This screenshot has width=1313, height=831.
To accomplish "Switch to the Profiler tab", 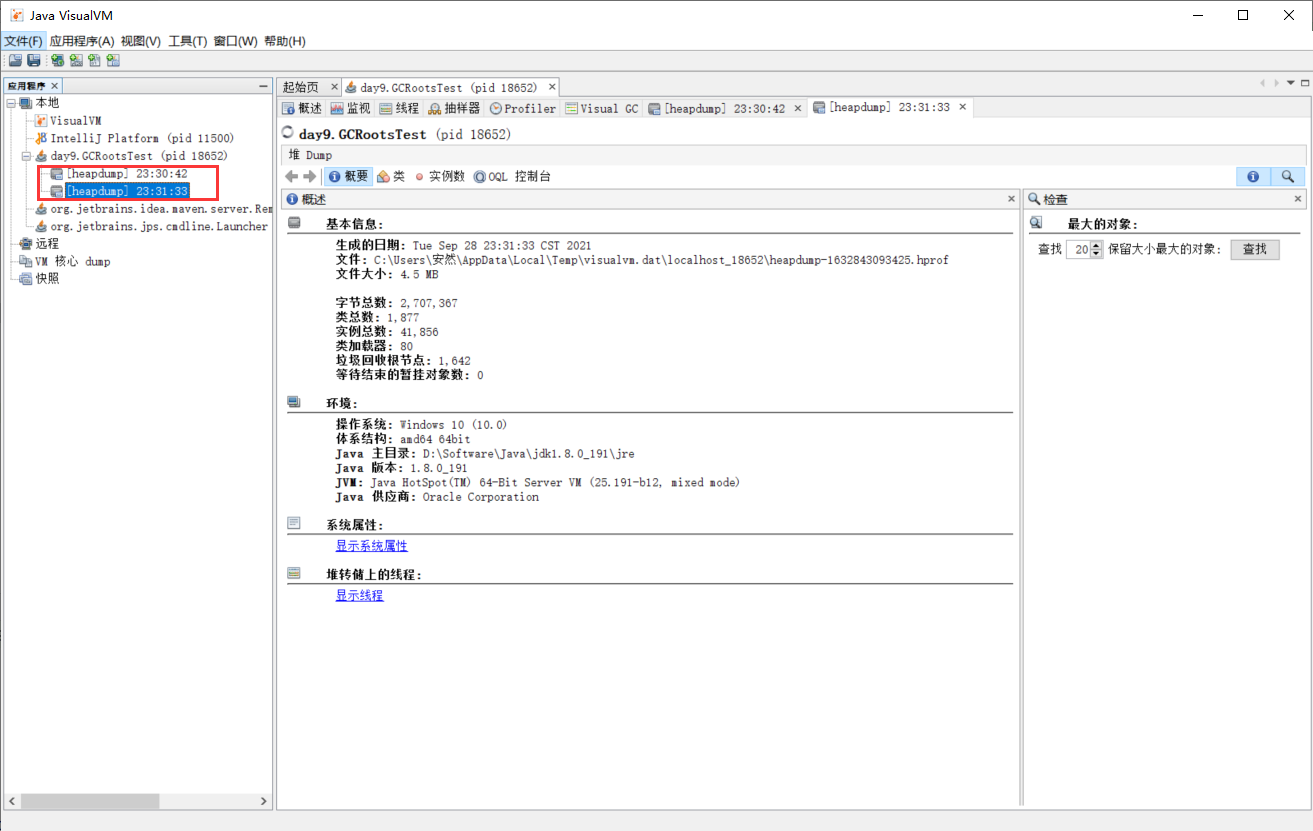I will click(523, 108).
